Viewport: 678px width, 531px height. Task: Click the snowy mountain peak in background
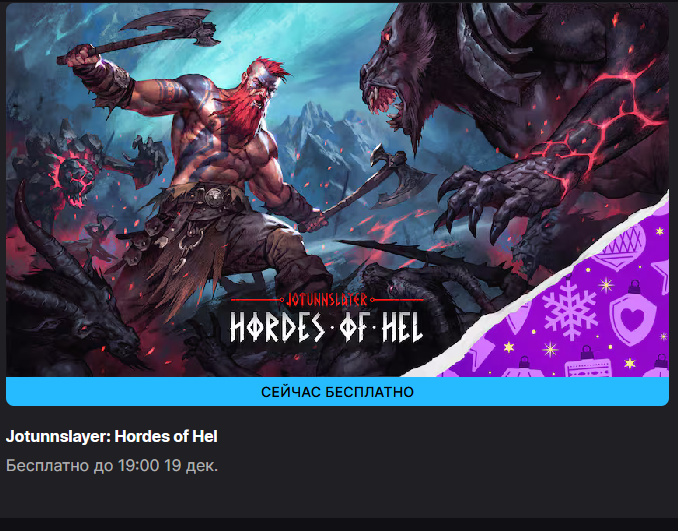311,130
